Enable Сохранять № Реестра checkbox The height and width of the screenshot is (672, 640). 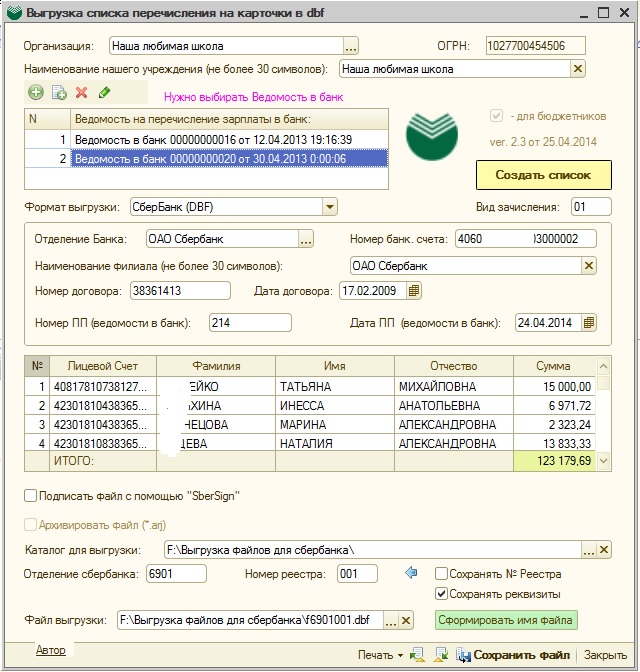tap(441, 573)
